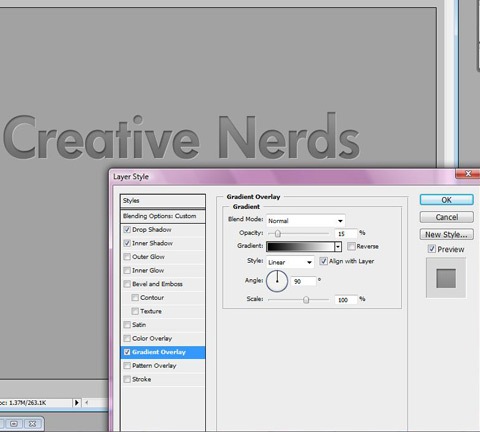Click the horizontal scrollbar left arrow
Viewport: 480px width, 432px height.
click(x=87, y=403)
